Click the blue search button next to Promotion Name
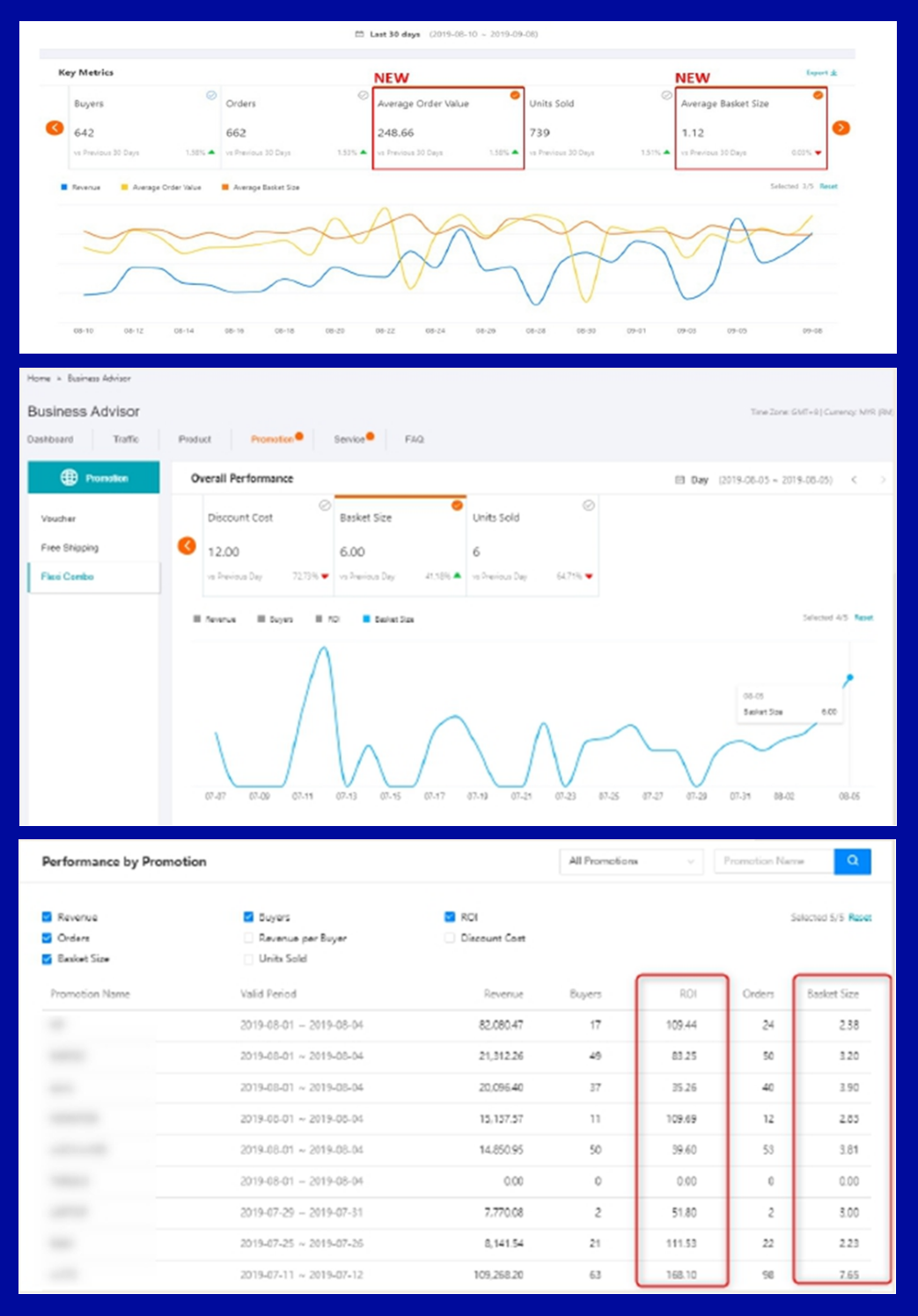Viewport: 918px width, 1316px height. 852,860
